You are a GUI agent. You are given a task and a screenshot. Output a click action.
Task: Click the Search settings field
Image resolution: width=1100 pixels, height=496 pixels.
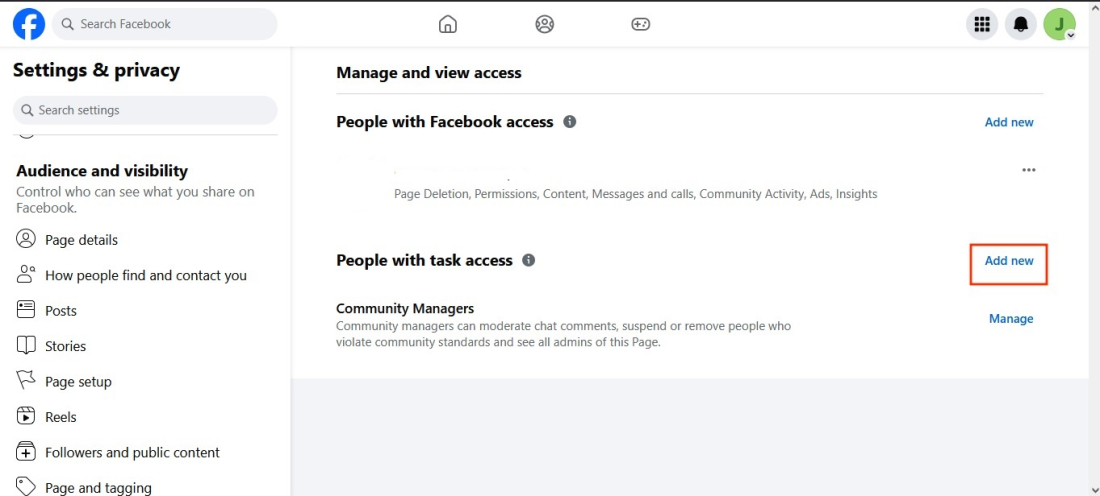[145, 110]
